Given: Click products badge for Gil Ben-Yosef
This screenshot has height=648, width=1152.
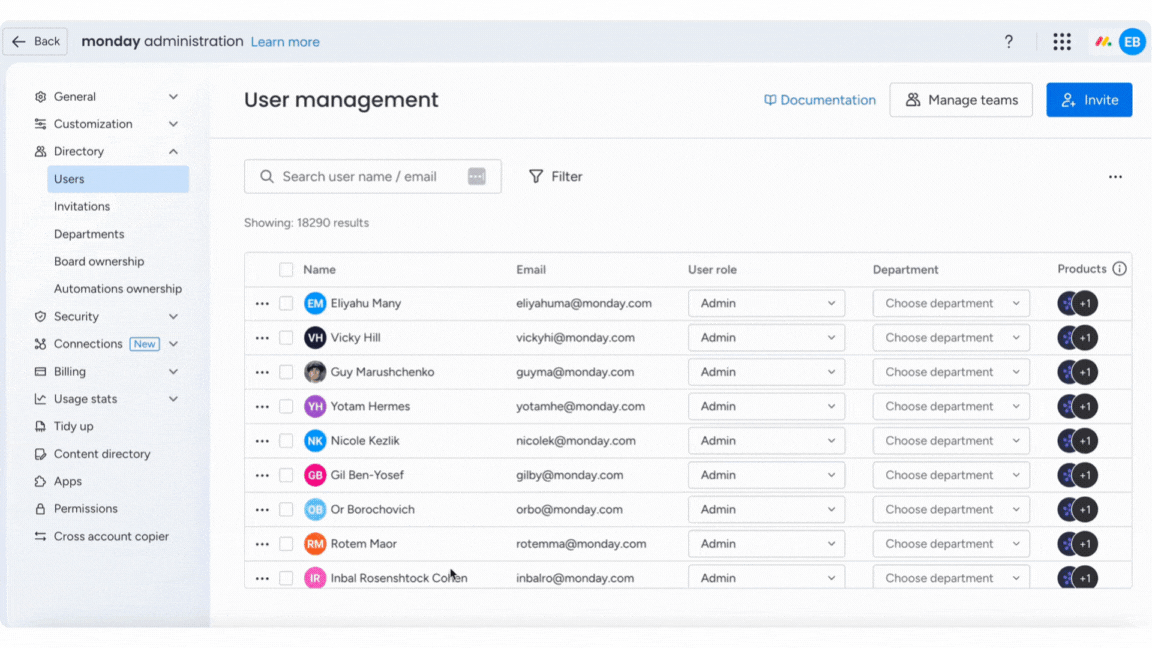Looking at the screenshot, I should (x=1078, y=475).
